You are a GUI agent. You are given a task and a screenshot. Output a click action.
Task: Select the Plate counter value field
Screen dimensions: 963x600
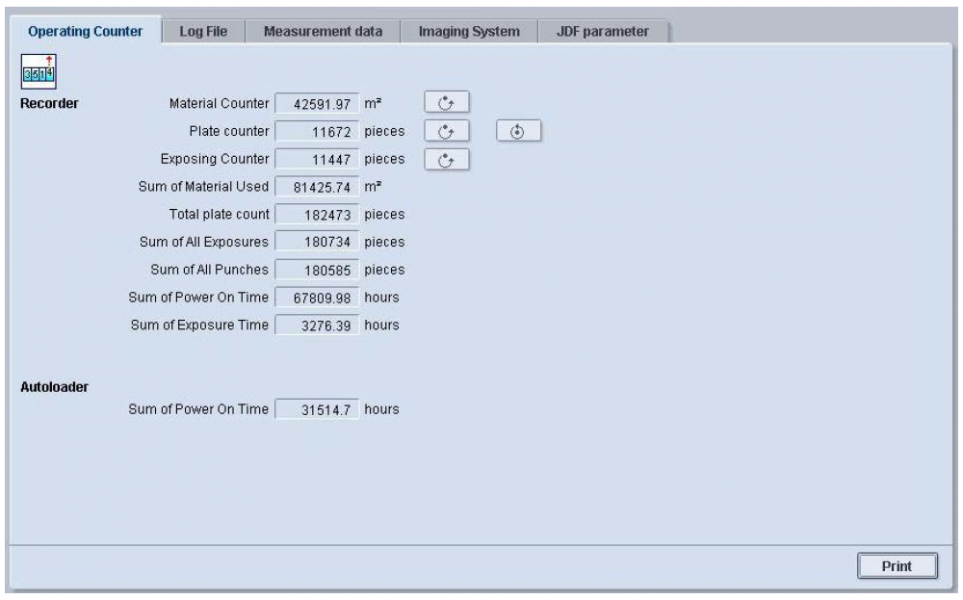[316, 131]
